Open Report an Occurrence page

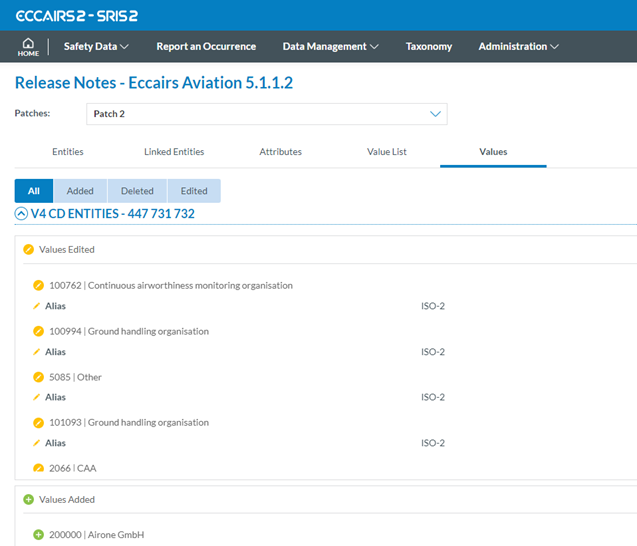(206, 46)
